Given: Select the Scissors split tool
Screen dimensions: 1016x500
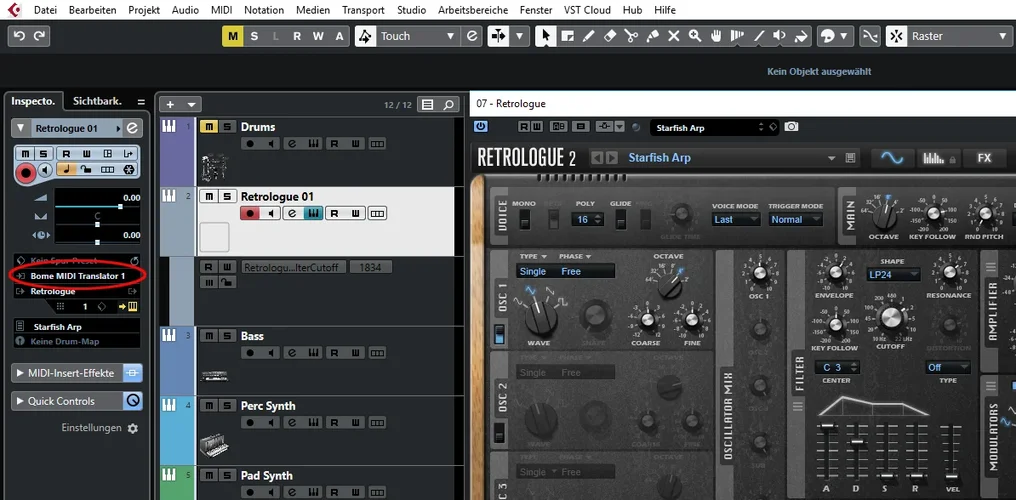Looking at the screenshot, I should click(631, 36).
